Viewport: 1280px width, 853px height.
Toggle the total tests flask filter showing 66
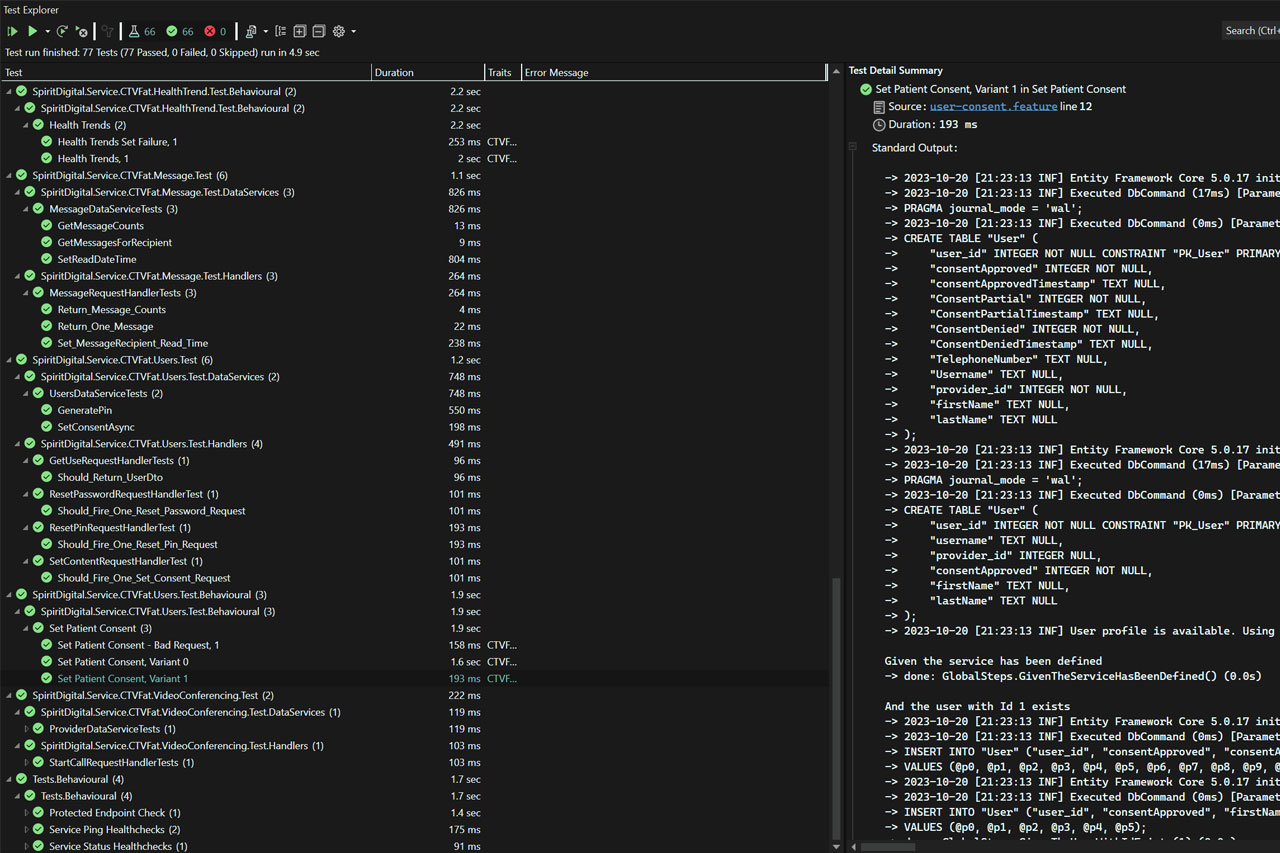[x=141, y=31]
